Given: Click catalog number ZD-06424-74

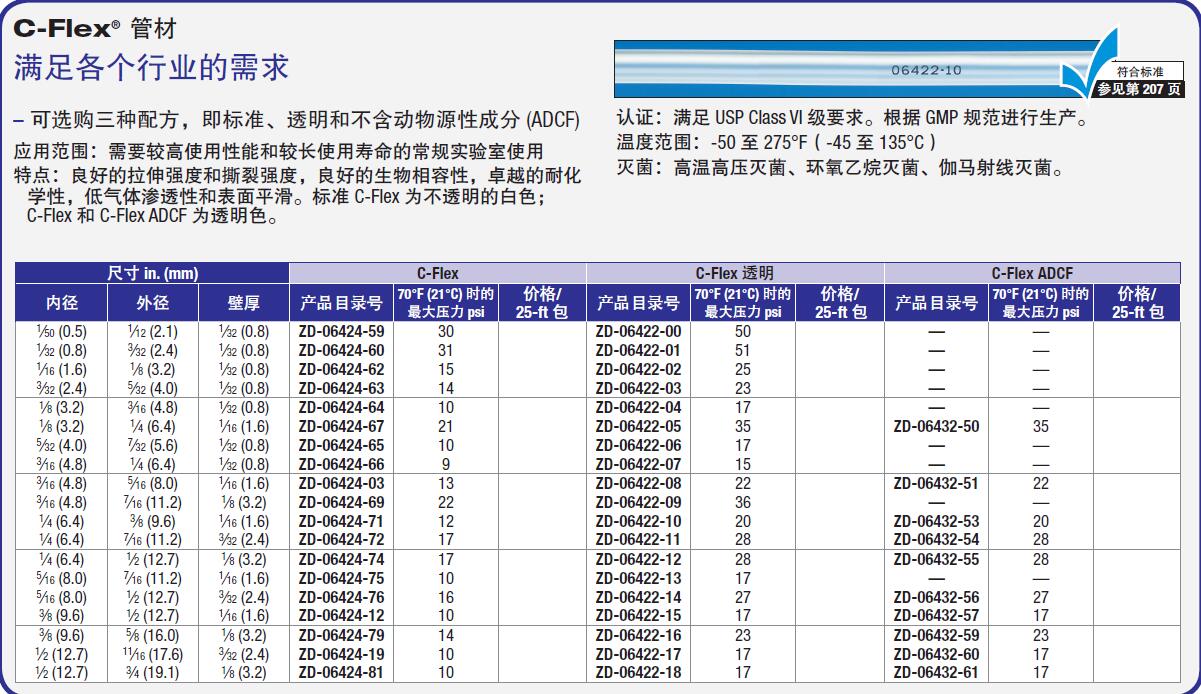Looking at the screenshot, I should pos(341,559).
